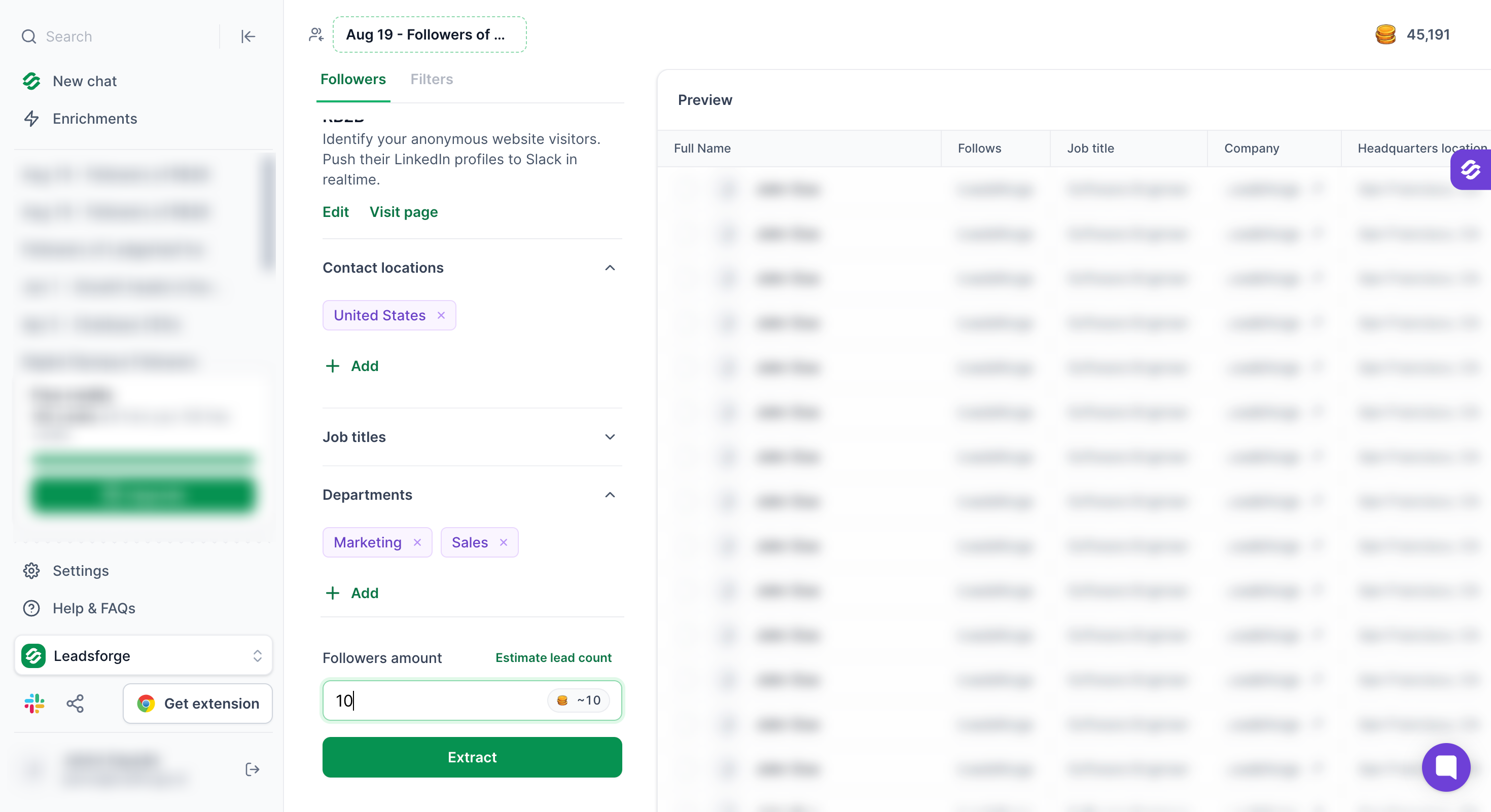Click the green Extract button
This screenshot has height=812, width=1491.
[472, 757]
